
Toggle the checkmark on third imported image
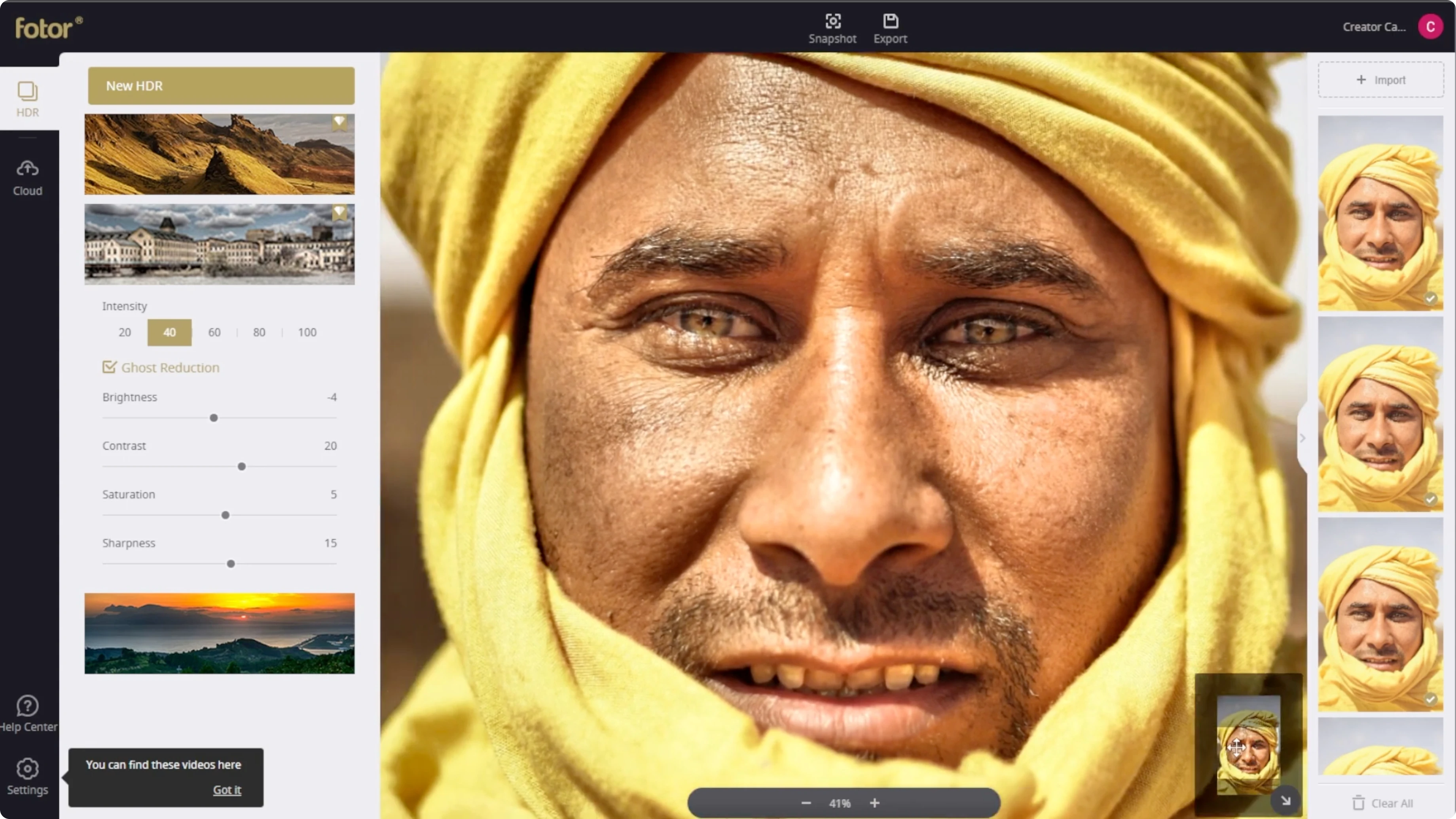click(1430, 699)
